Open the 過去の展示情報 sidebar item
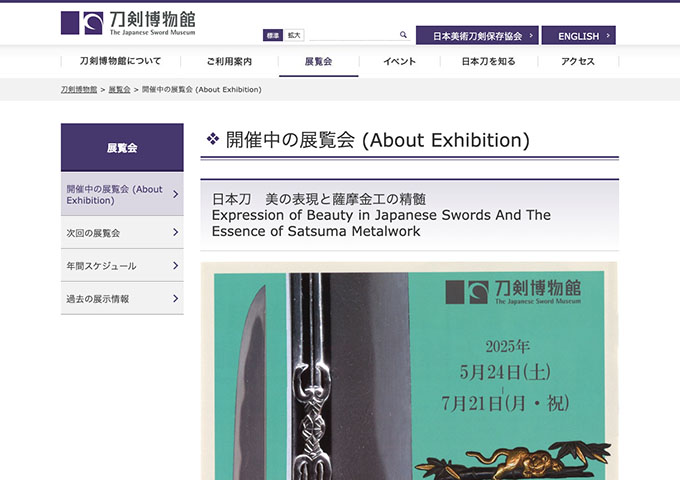The height and width of the screenshot is (480, 680). pos(122,298)
